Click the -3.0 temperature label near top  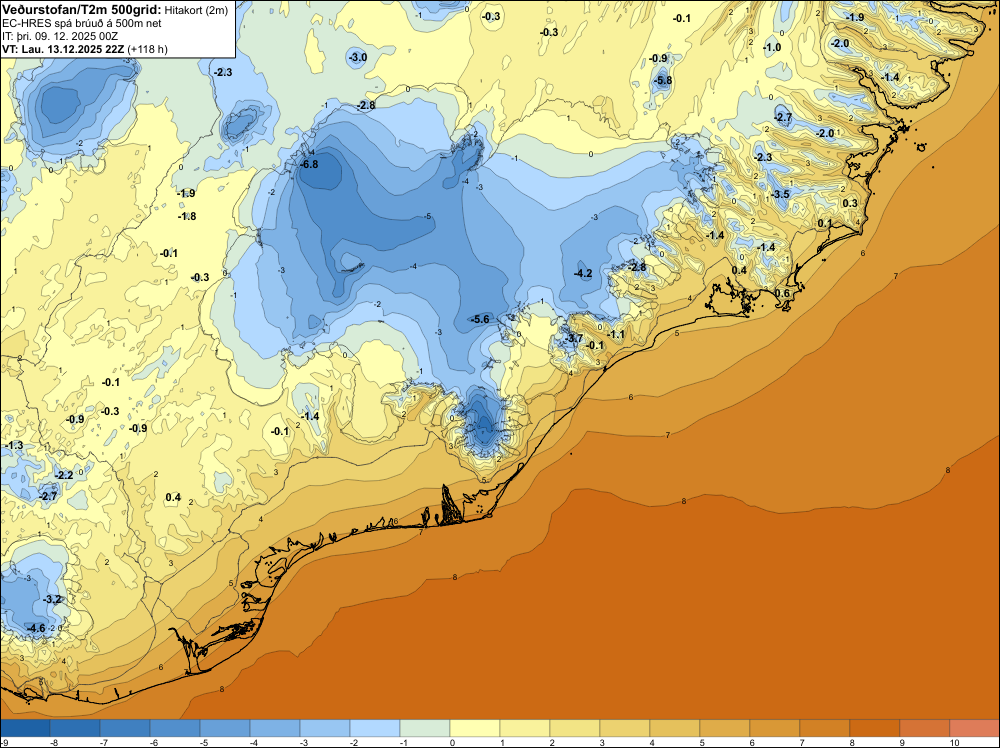point(358,57)
